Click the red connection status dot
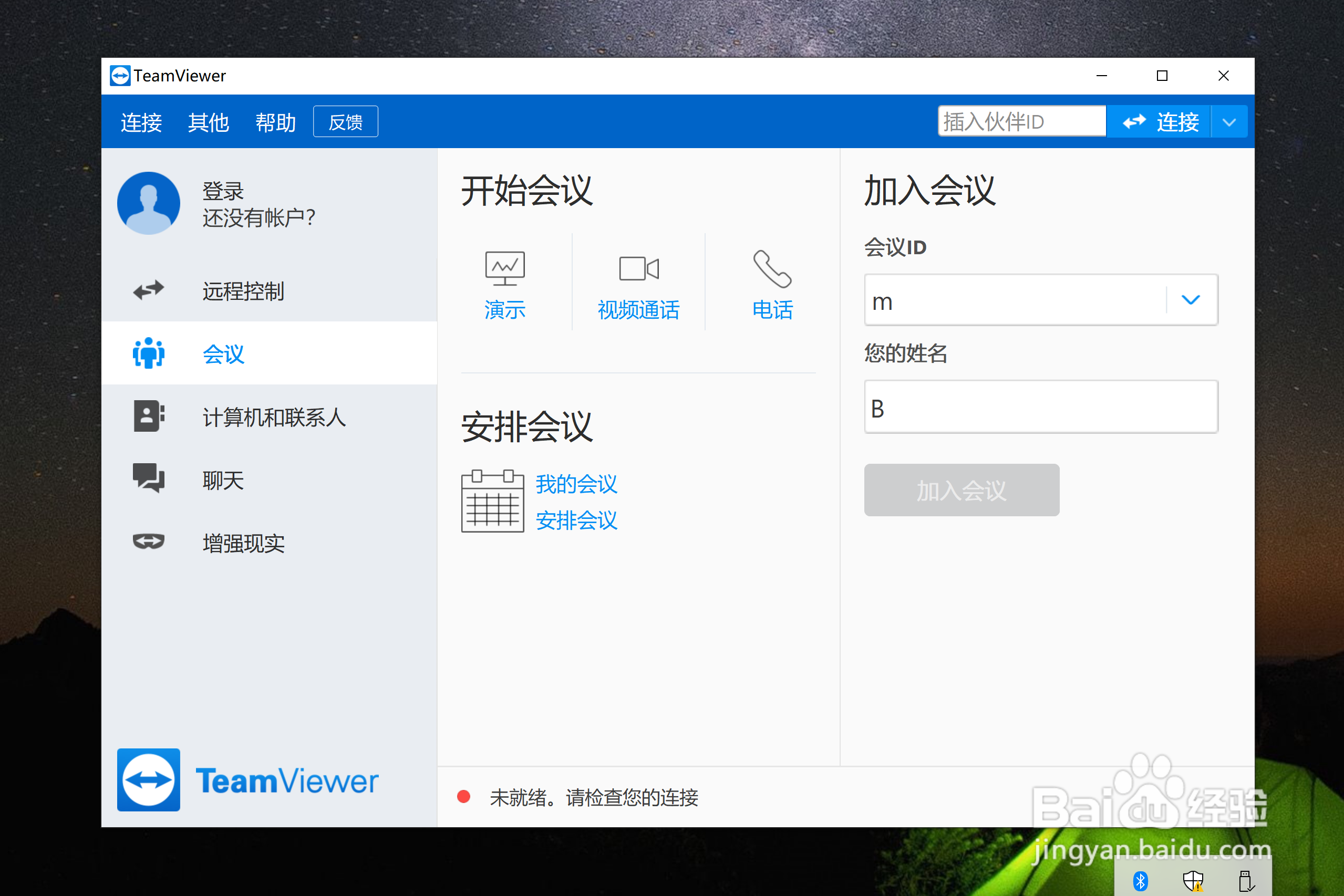Screen dimensions: 1344x896 pyautogui.click(x=463, y=797)
